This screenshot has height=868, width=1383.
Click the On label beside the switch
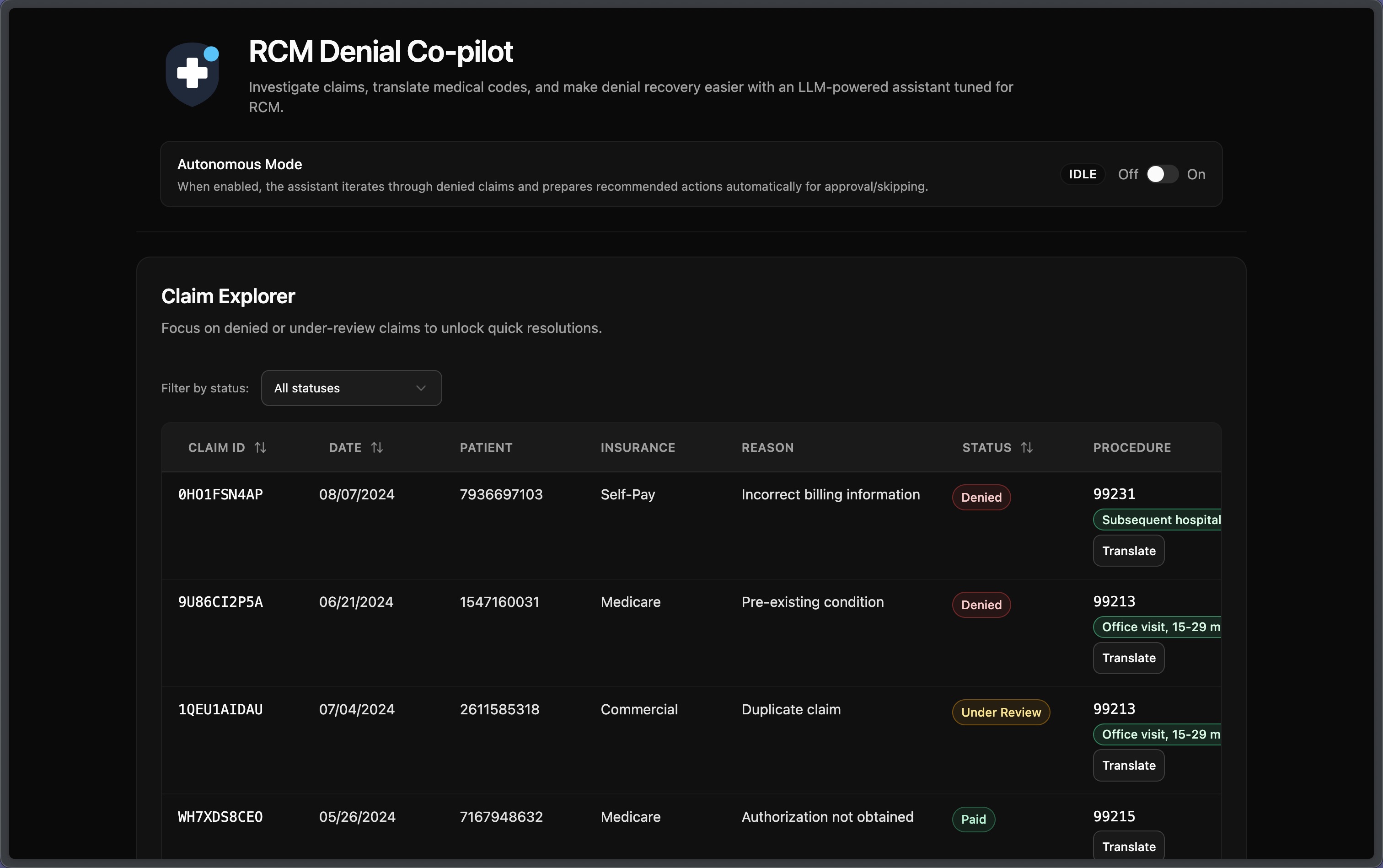coord(1196,174)
